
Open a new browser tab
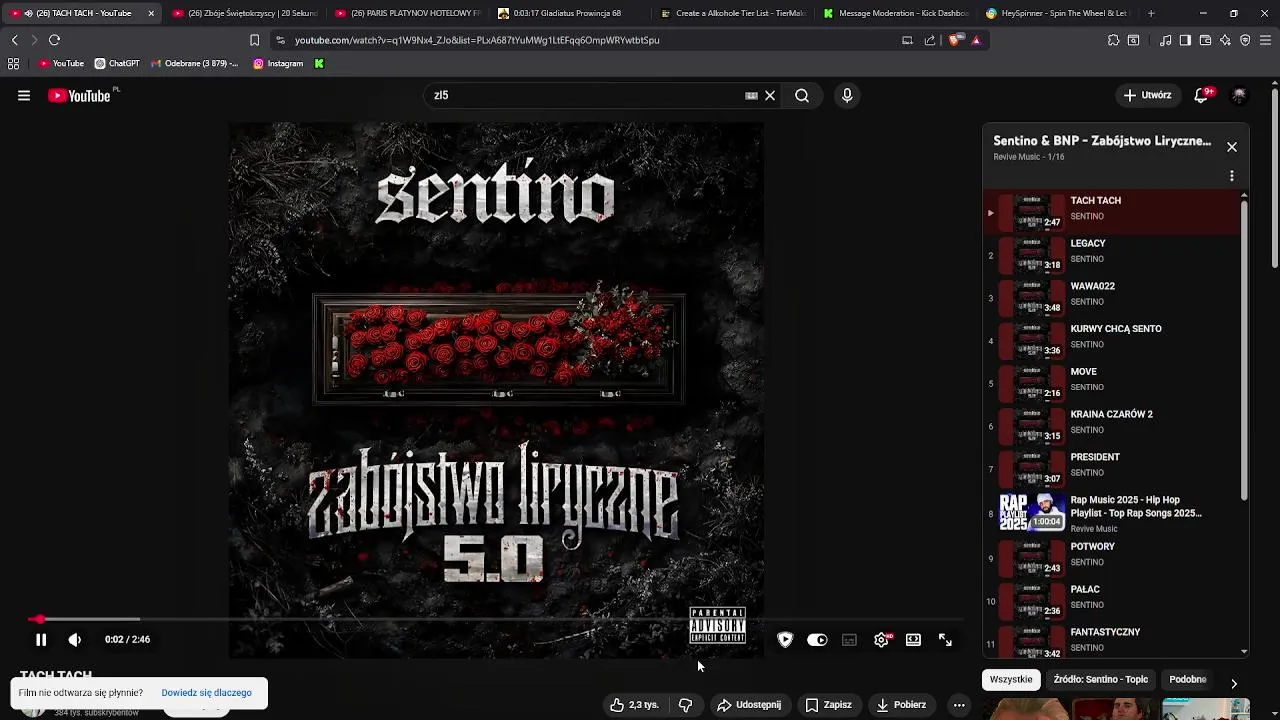click(1151, 13)
